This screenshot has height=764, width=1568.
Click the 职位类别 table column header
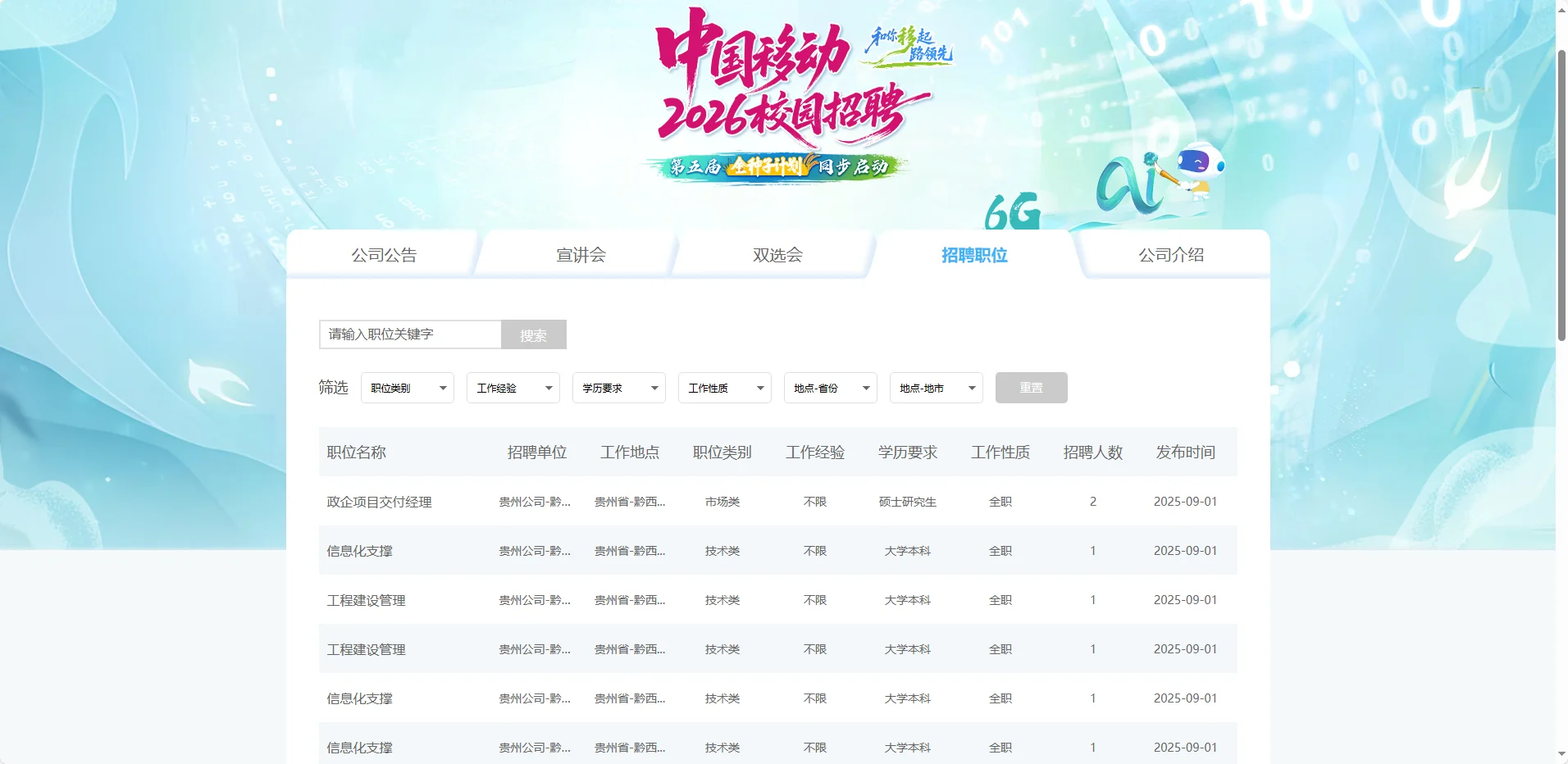point(722,452)
